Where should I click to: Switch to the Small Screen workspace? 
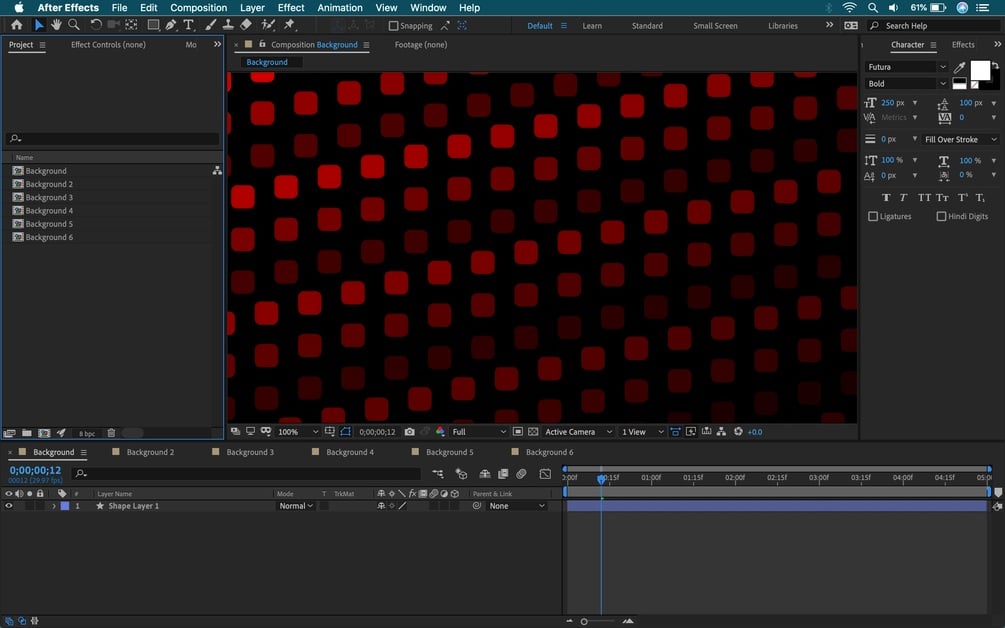point(715,26)
